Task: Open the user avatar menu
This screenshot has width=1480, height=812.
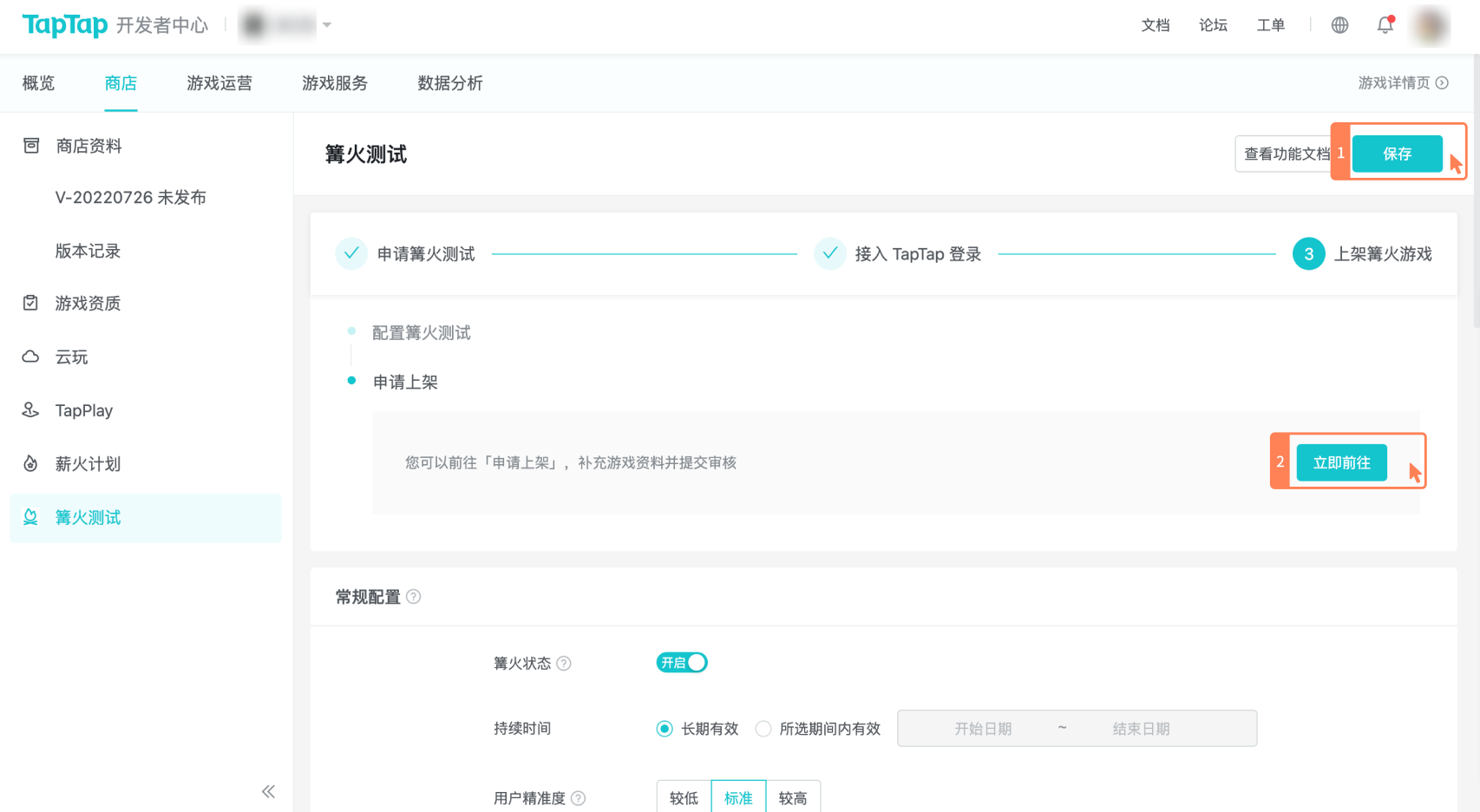Action: [x=1430, y=25]
